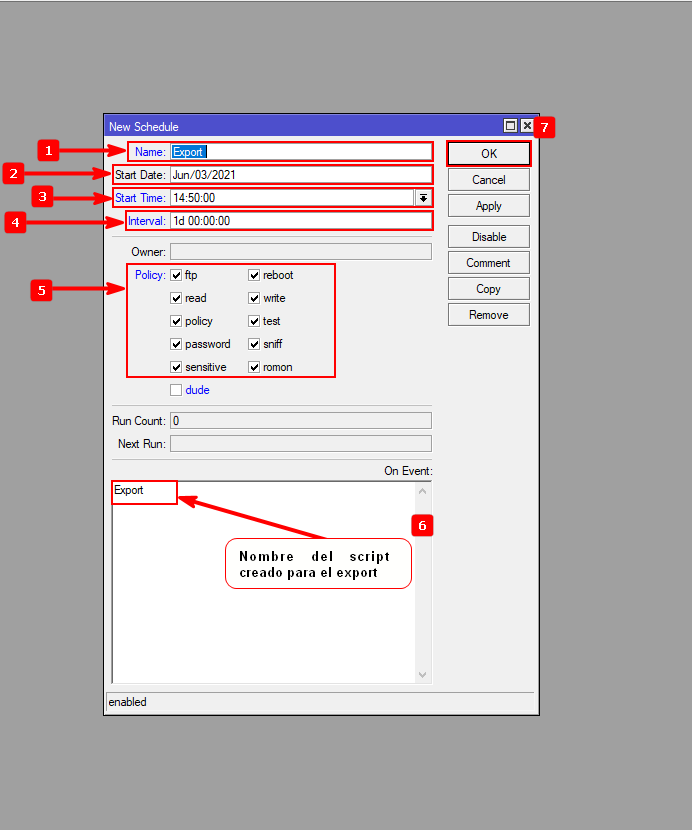Click the OK button
Image resolution: width=692 pixels, height=830 pixels.
coord(488,154)
